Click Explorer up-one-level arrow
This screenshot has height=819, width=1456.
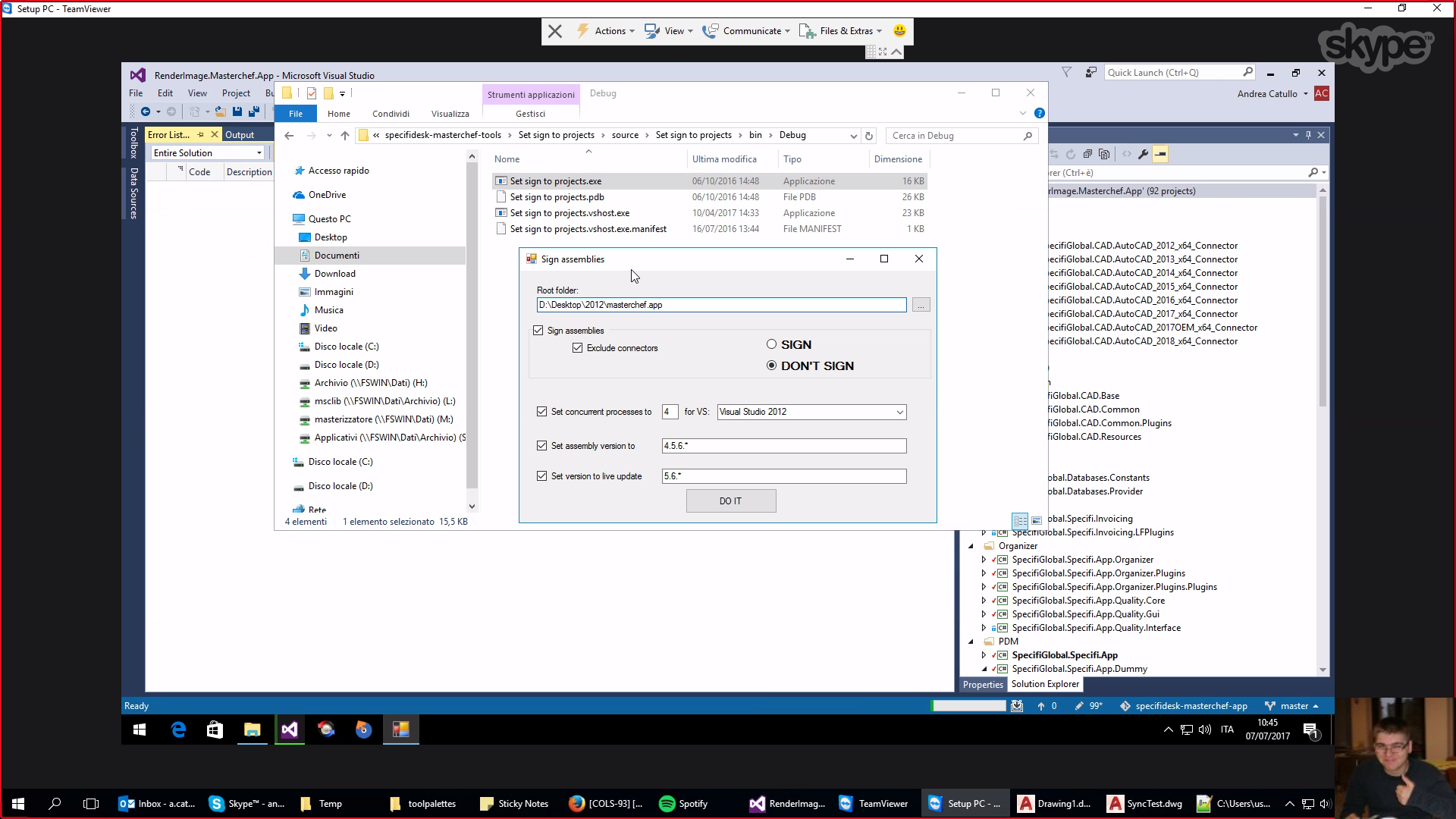pyautogui.click(x=345, y=136)
